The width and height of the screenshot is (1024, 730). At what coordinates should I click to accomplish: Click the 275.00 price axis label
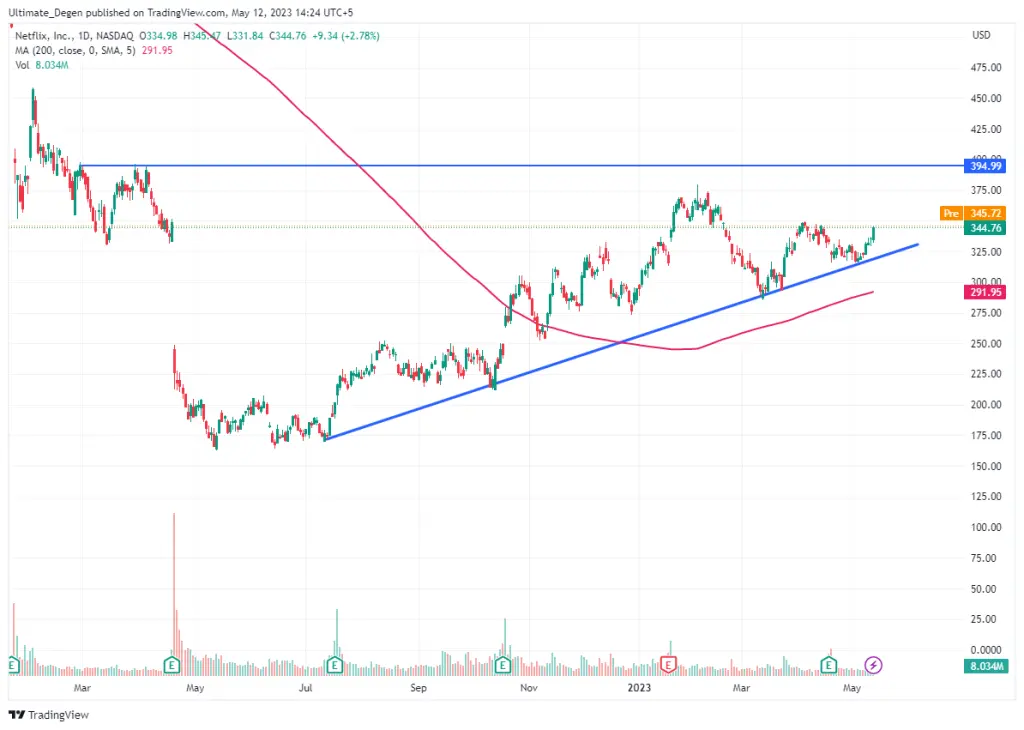click(x=985, y=313)
